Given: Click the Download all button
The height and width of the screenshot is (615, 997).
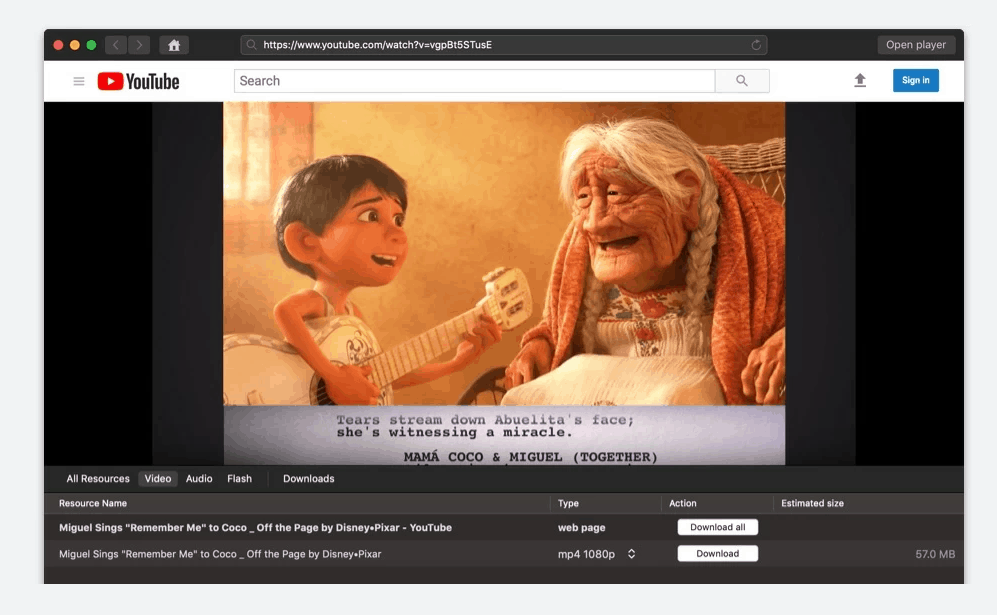Looking at the screenshot, I should (x=717, y=527).
